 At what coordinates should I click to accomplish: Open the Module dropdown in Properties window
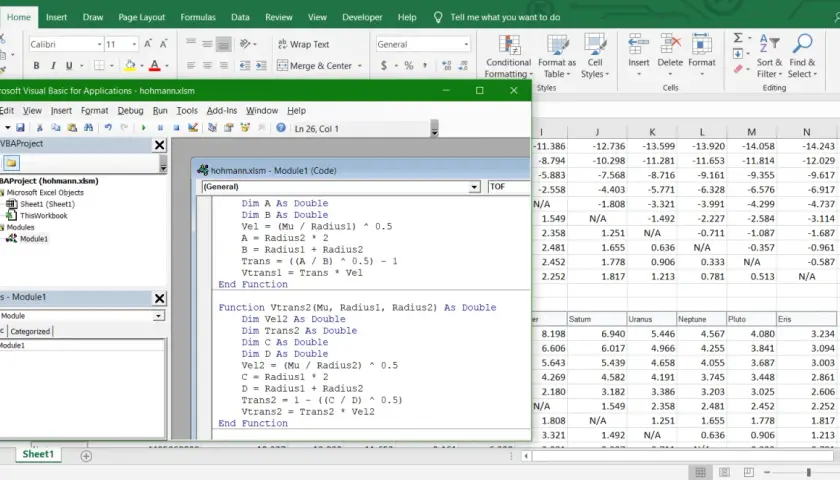[x=158, y=316]
